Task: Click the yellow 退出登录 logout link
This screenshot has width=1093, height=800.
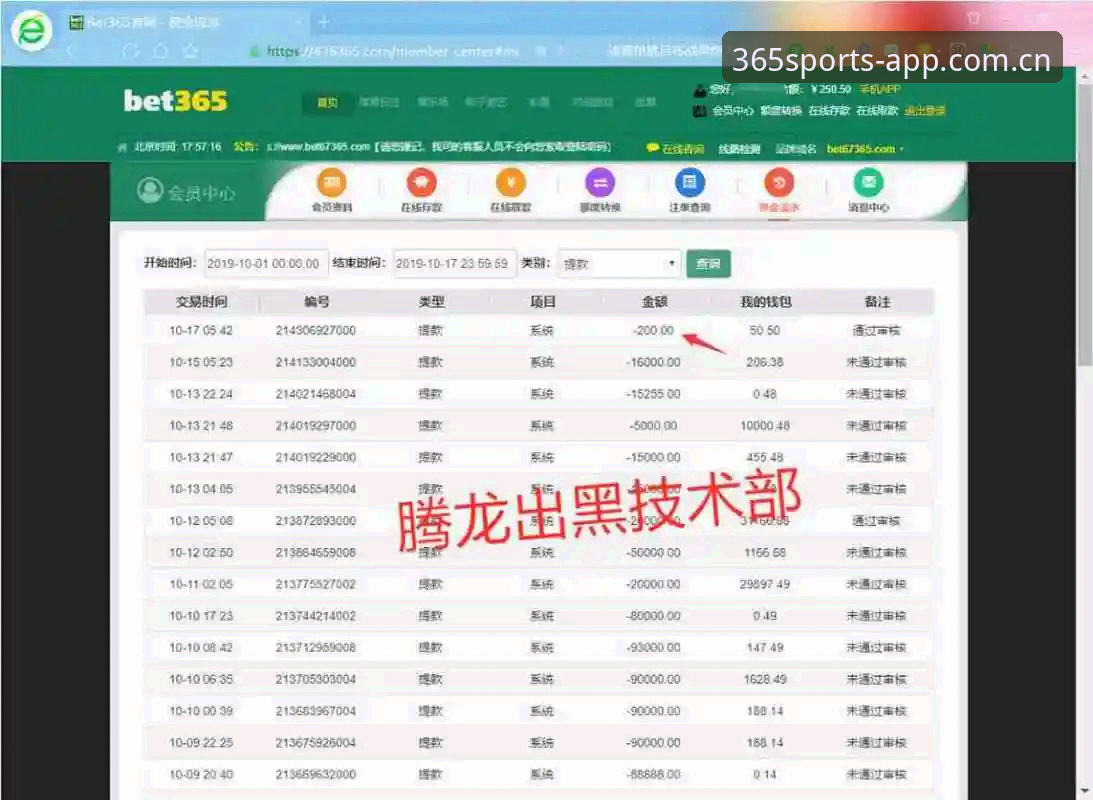Action: (x=925, y=111)
